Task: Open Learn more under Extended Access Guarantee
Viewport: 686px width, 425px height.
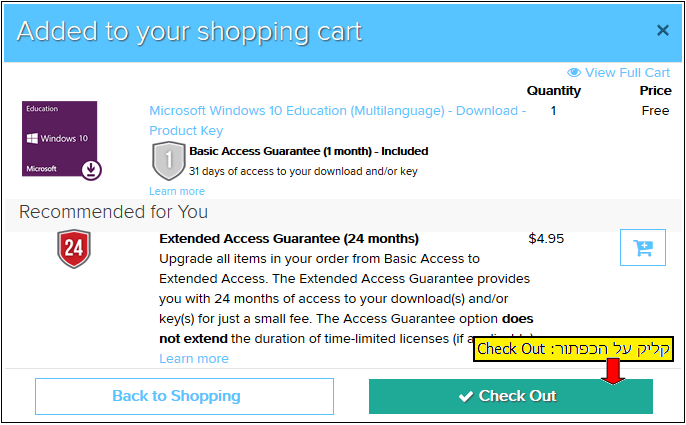Action: (x=194, y=358)
